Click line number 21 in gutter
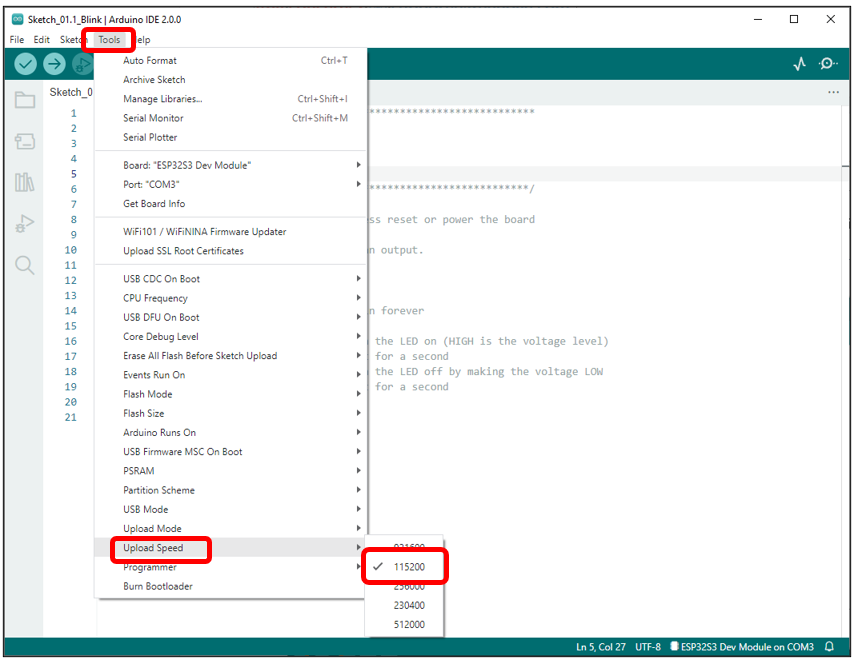This screenshot has width=857, height=662. (x=71, y=417)
